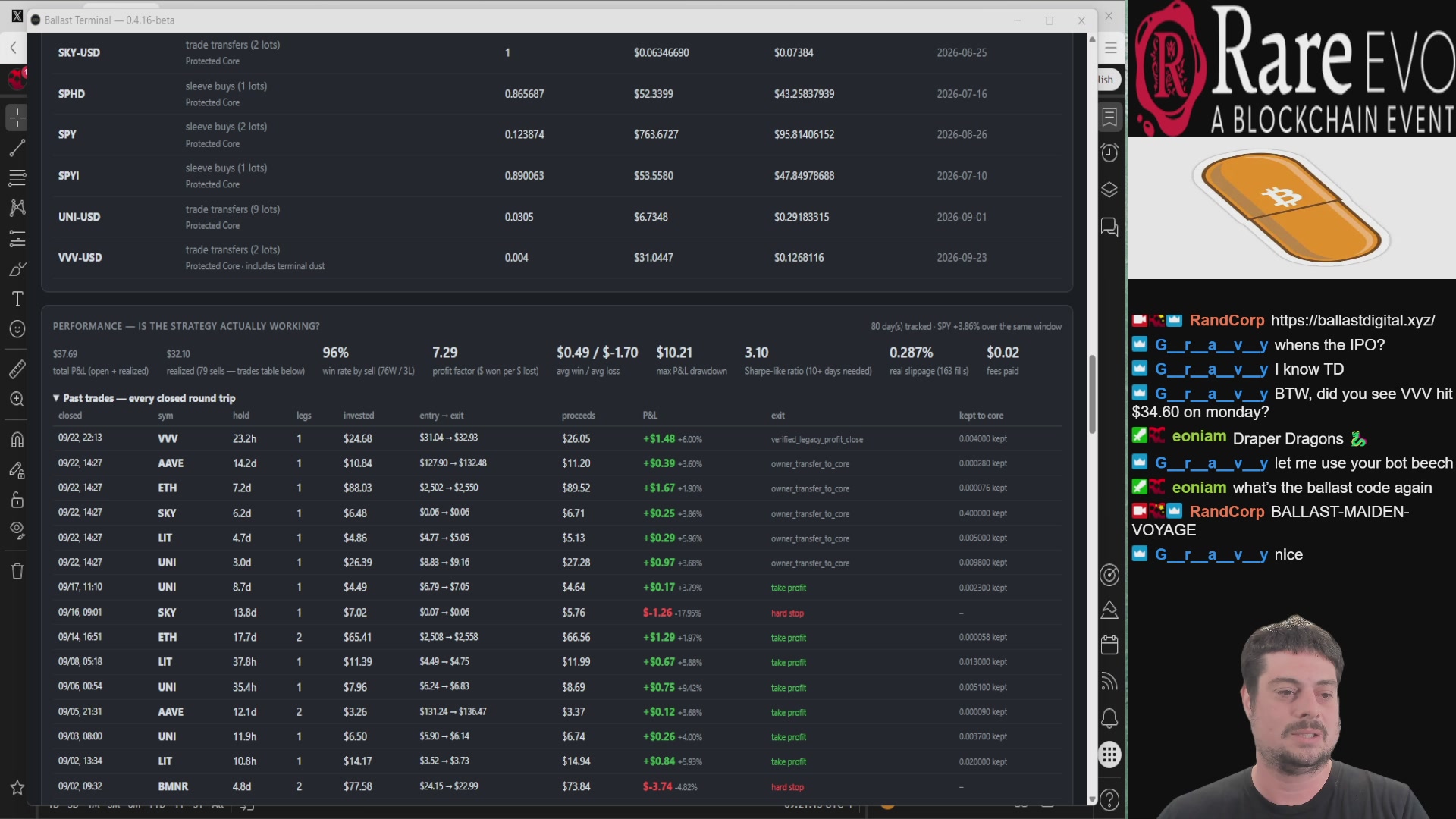Remove drawings with the trash icon
Image resolution: width=1456 pixels, height=819 pixels.
[17, 571]
